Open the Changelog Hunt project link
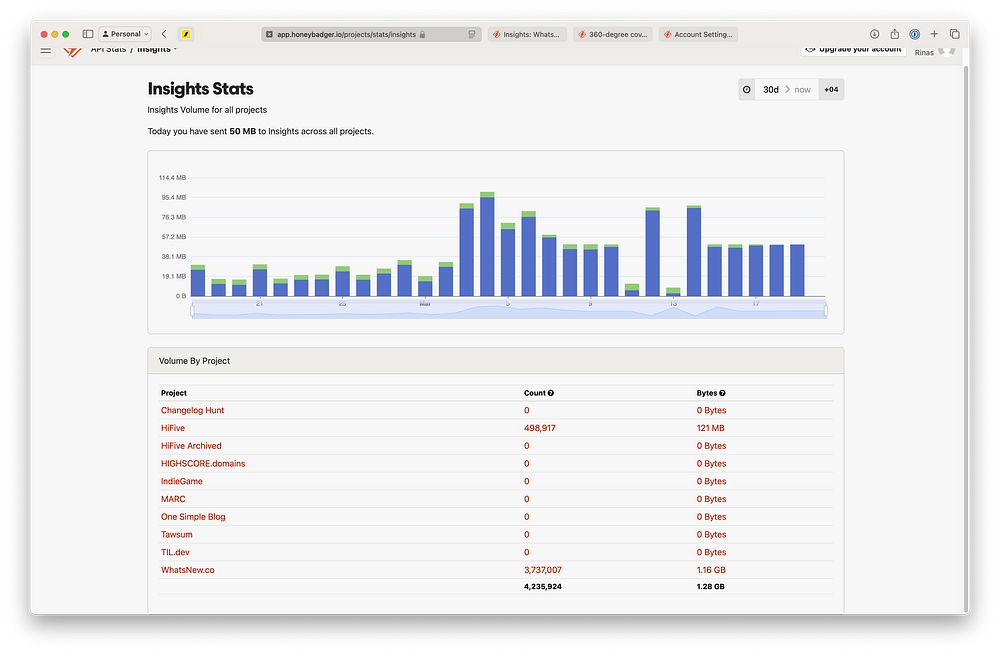This screenshot has width=1000, height=654. tap(192, 410)
